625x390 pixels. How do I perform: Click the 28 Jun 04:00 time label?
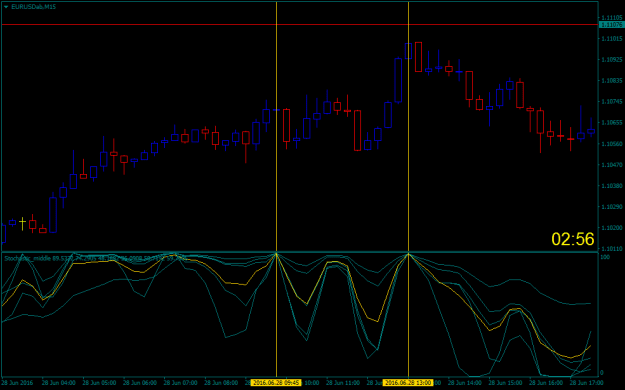pos(59,383)
